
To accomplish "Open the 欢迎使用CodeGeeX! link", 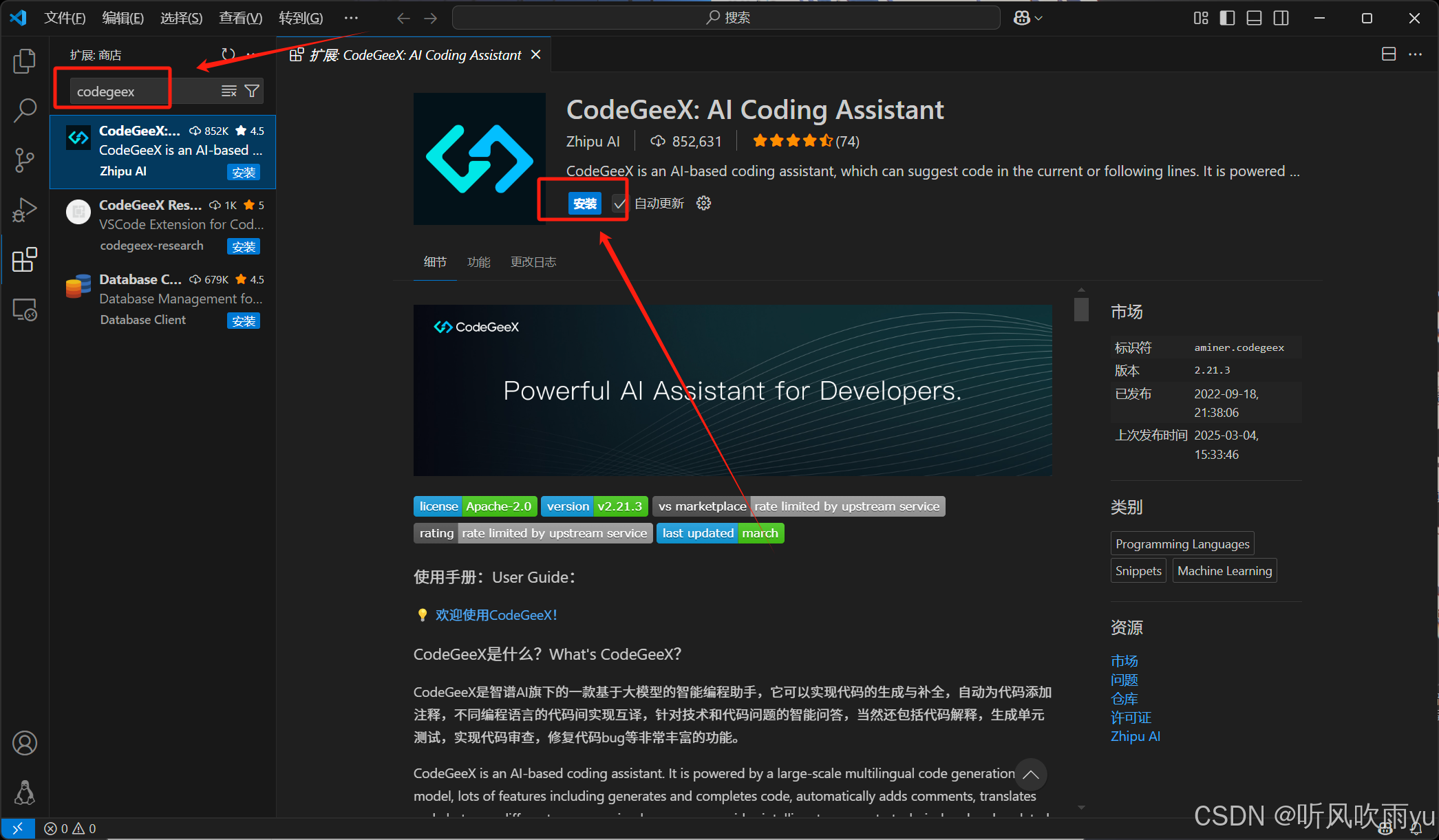I will point(497,614).
